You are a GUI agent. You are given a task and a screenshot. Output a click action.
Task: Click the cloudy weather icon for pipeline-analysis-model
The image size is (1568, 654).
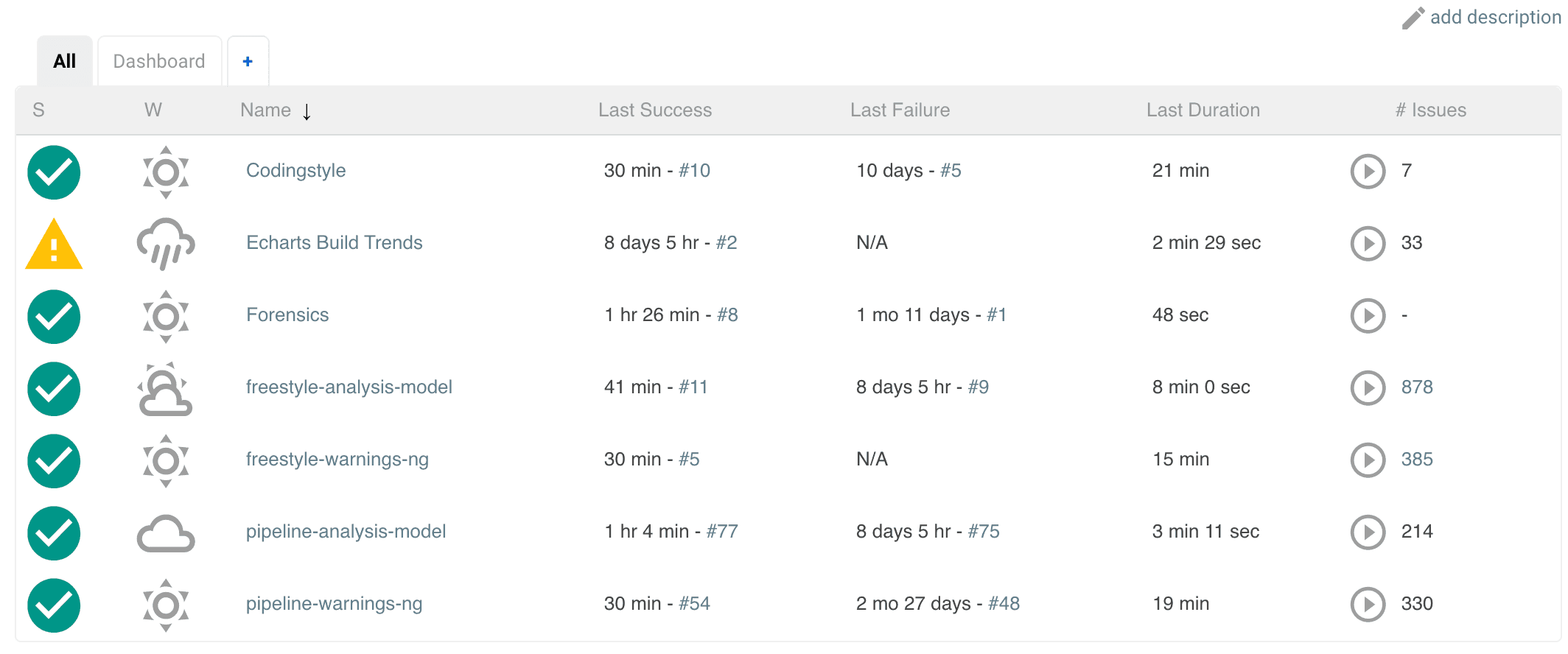point(166,533)
